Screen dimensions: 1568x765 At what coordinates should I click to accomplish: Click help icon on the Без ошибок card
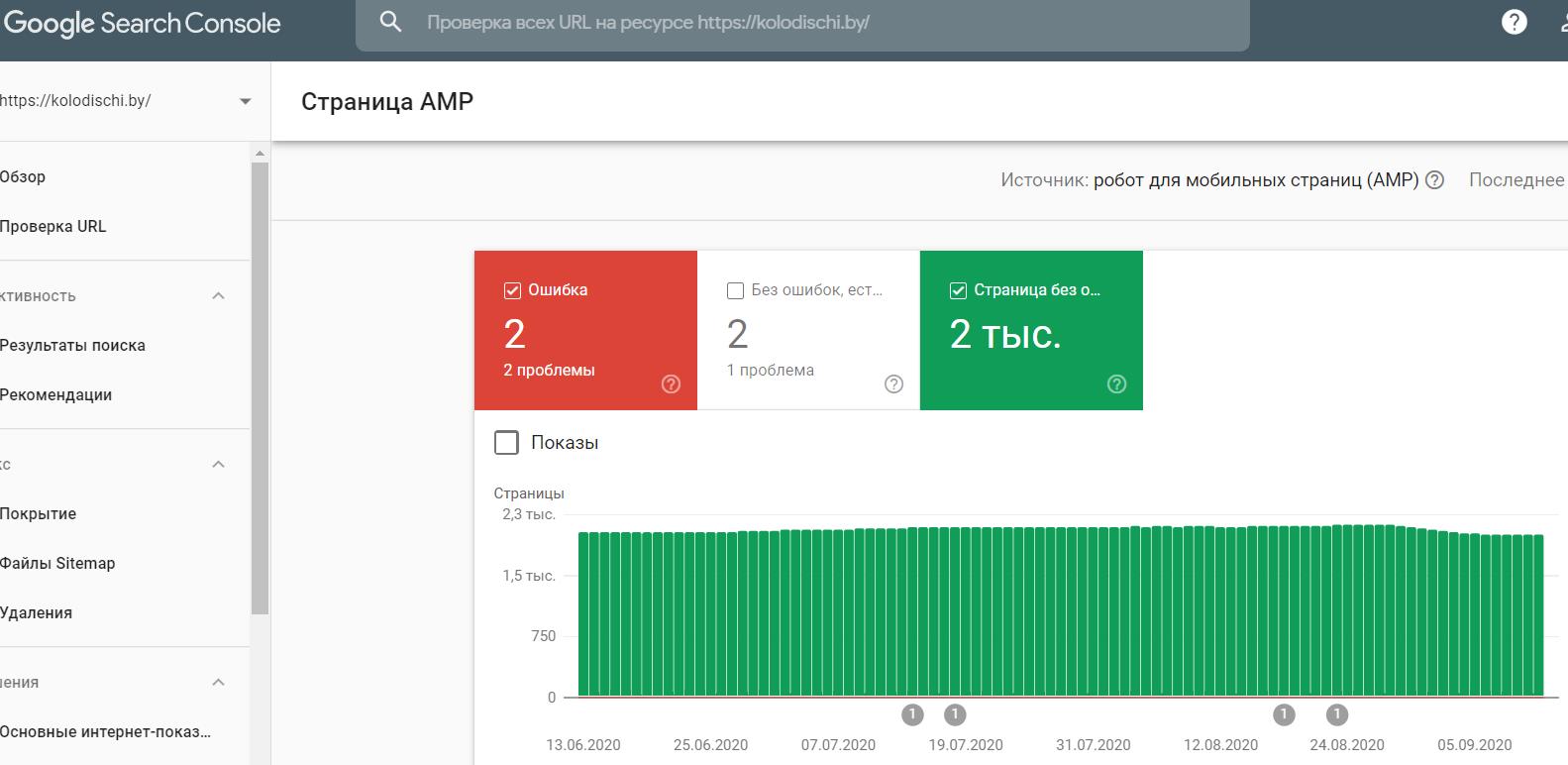893,384
